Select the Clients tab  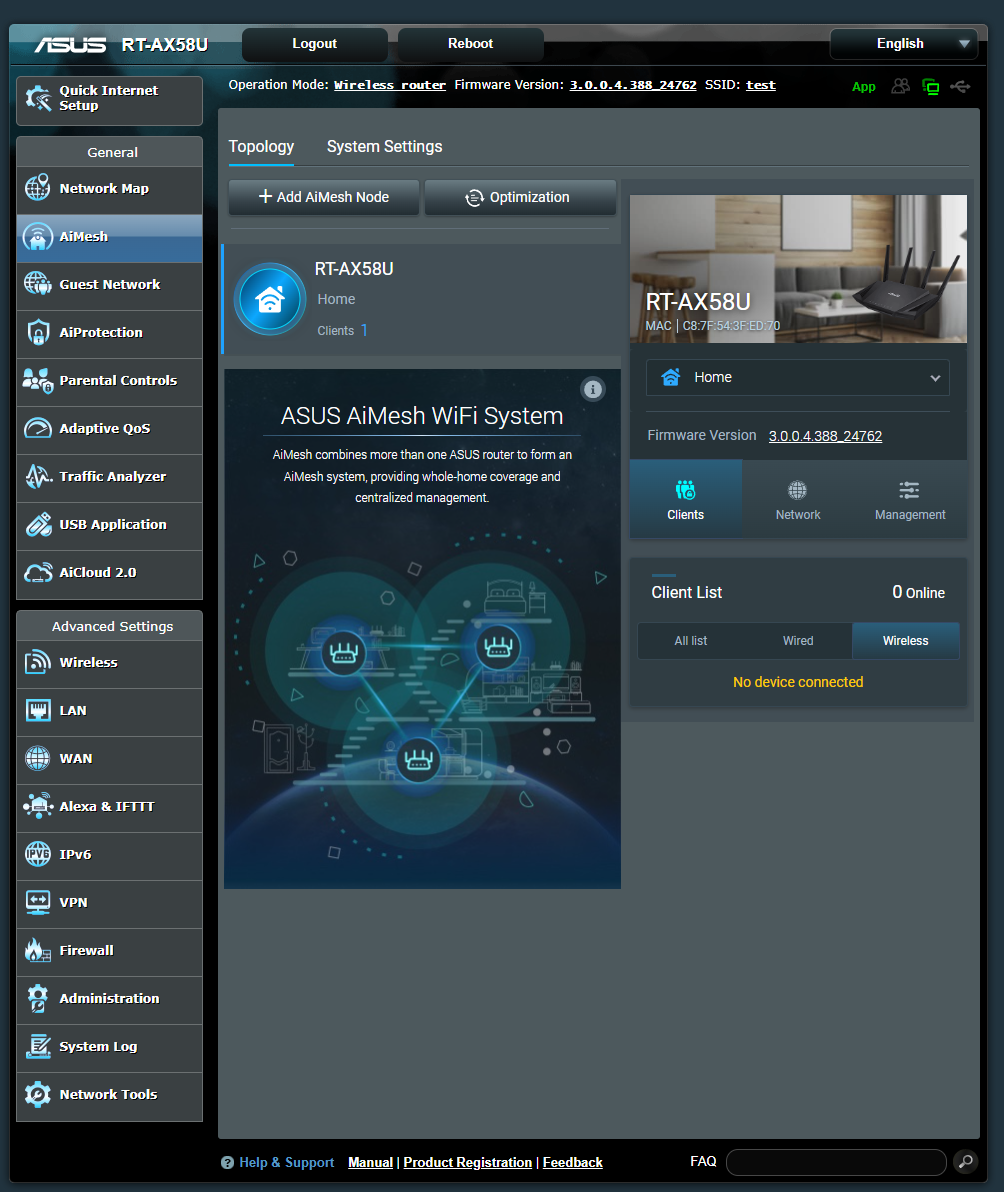click(x=686, y=499)
